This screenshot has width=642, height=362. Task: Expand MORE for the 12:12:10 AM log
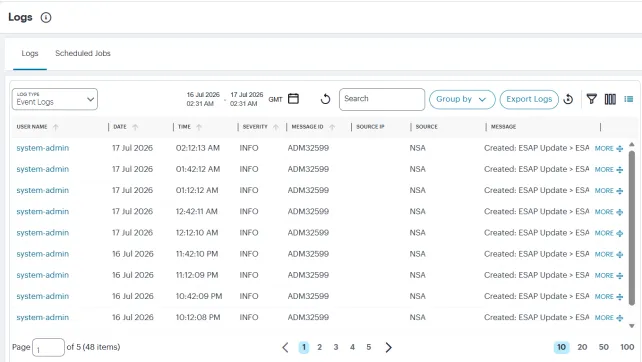[609, 233]
